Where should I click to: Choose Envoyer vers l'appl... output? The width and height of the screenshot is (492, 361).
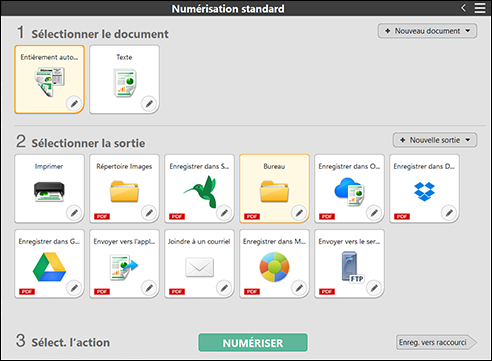coord(124,263)
